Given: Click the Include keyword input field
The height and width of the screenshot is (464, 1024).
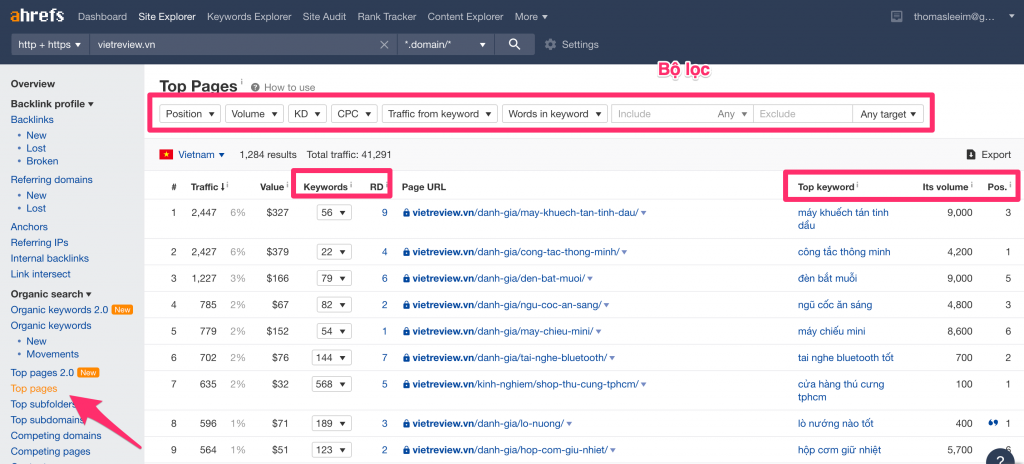Looking at the screenshot, I should point(663,114).
